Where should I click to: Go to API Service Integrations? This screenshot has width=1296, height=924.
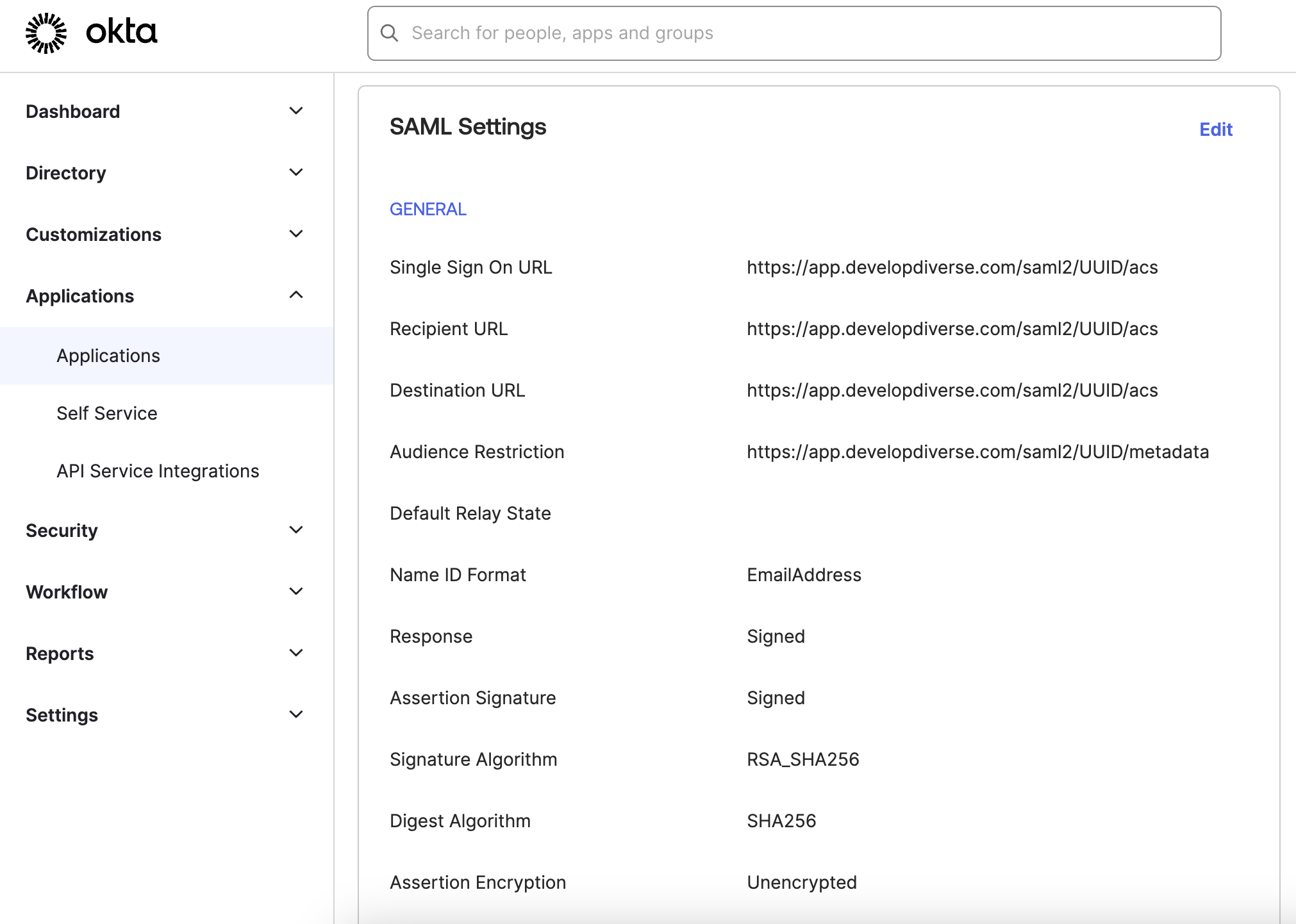(x=158, y=471)
